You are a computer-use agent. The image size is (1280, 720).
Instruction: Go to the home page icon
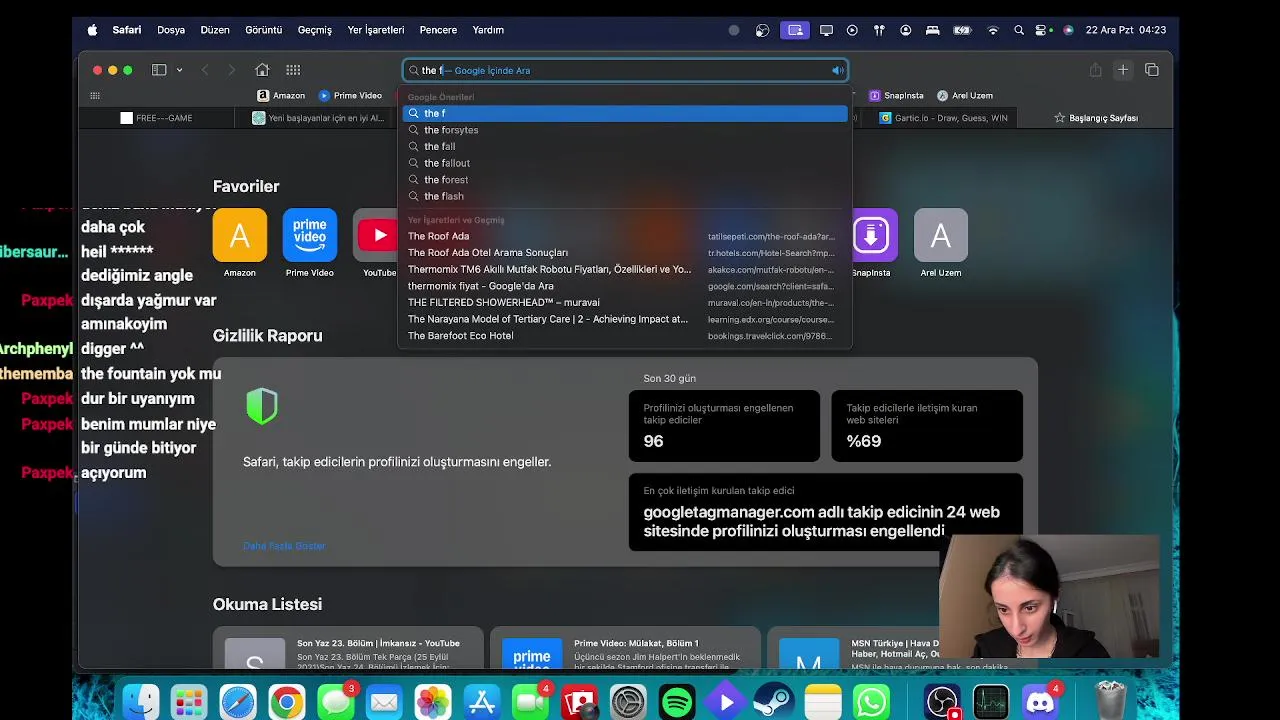[x=262, y=70]
